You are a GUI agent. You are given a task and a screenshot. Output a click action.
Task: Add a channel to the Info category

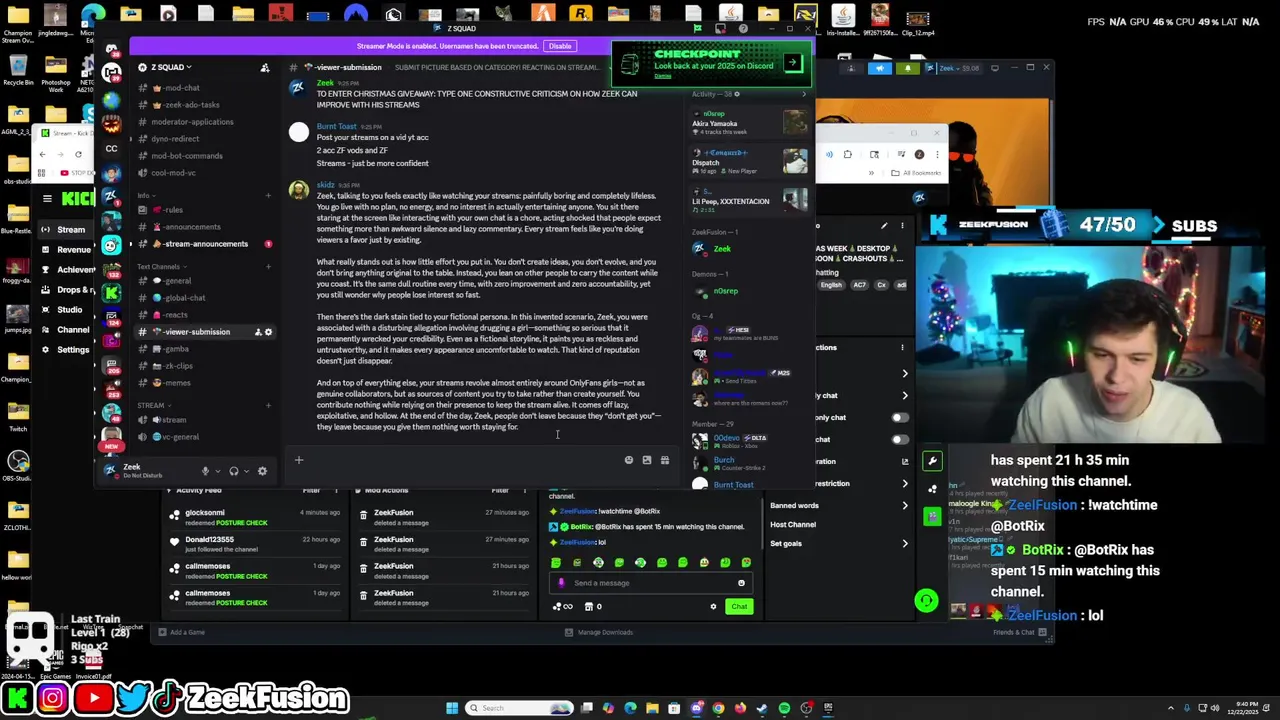[x=268, y=195]
